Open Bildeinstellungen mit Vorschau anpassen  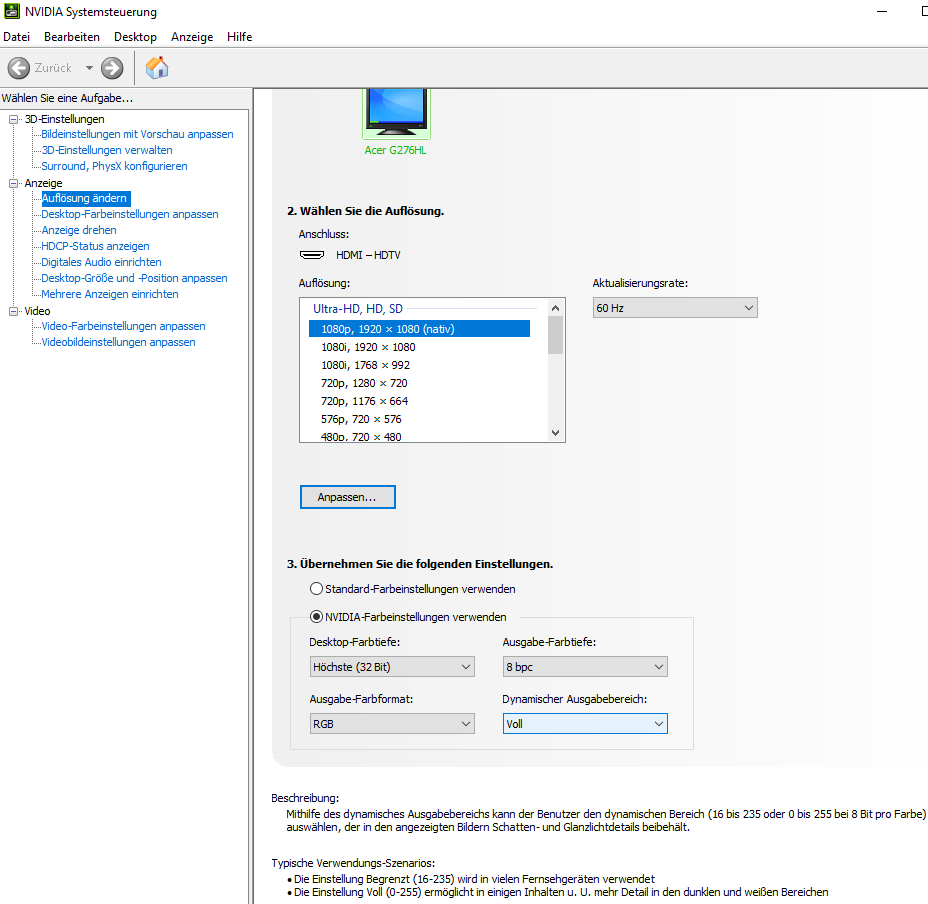tap(137, 134)
